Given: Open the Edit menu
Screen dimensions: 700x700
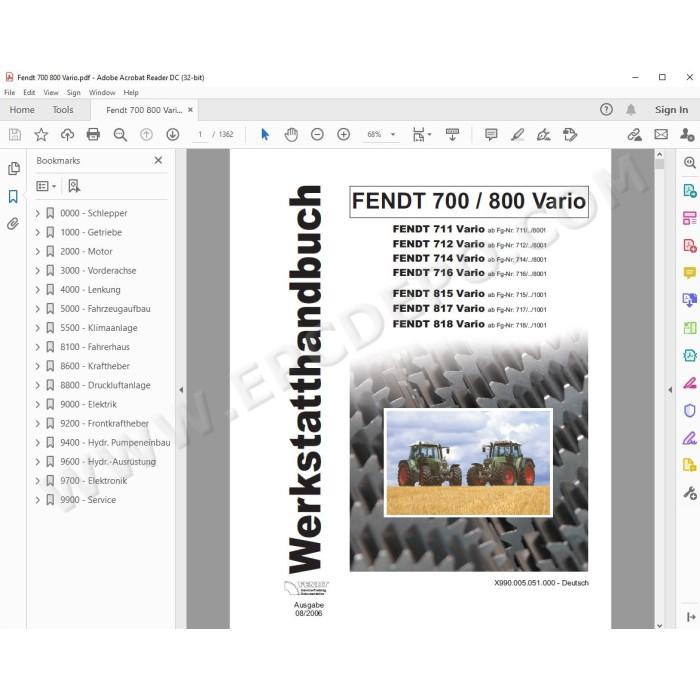Looking at the screenshot, I should point(29,92).
